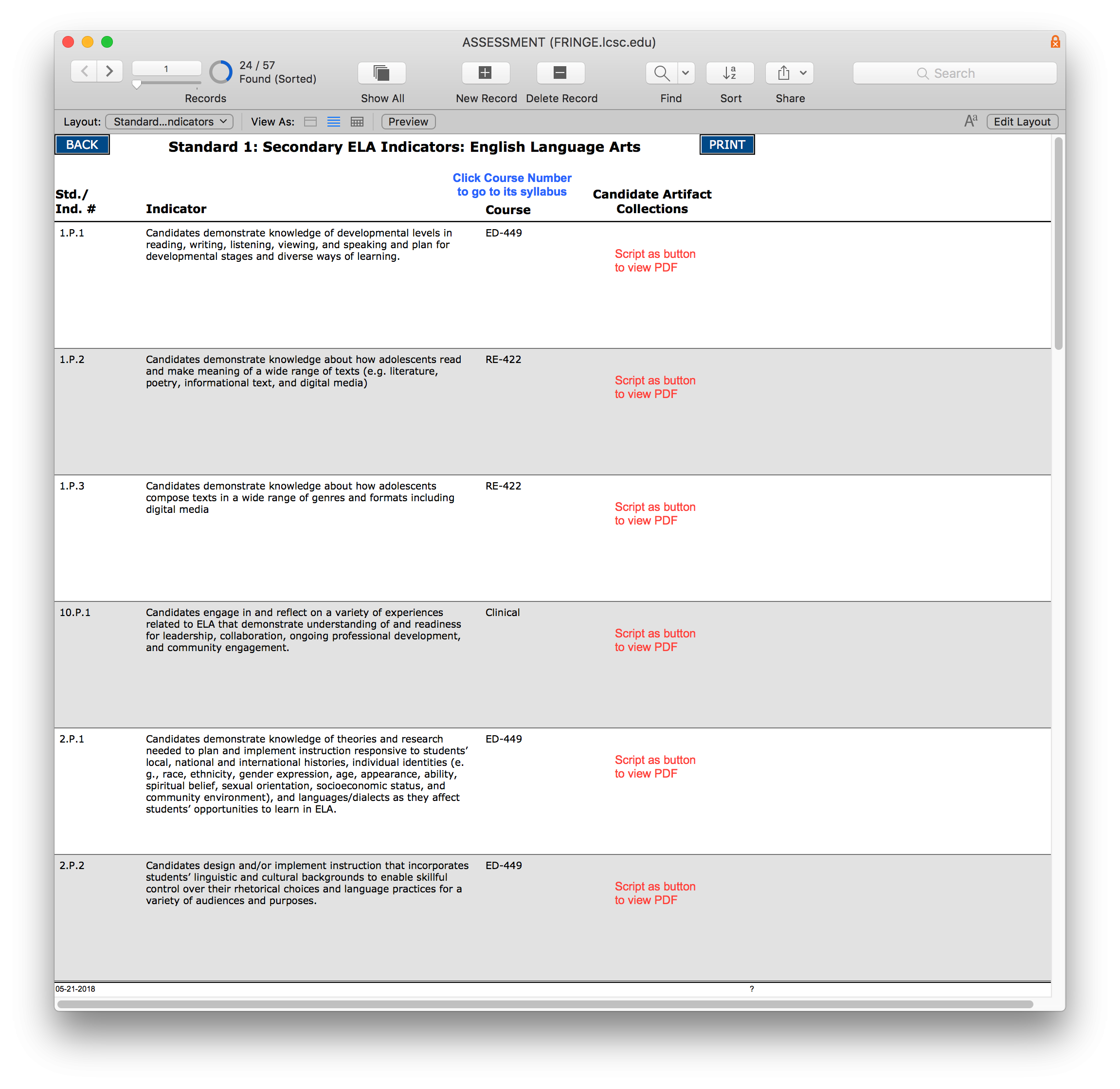Click the 24 / 57 Found (Sorted) status
Viewport: 1120px width, 1089px height.
tap(277, 72)
